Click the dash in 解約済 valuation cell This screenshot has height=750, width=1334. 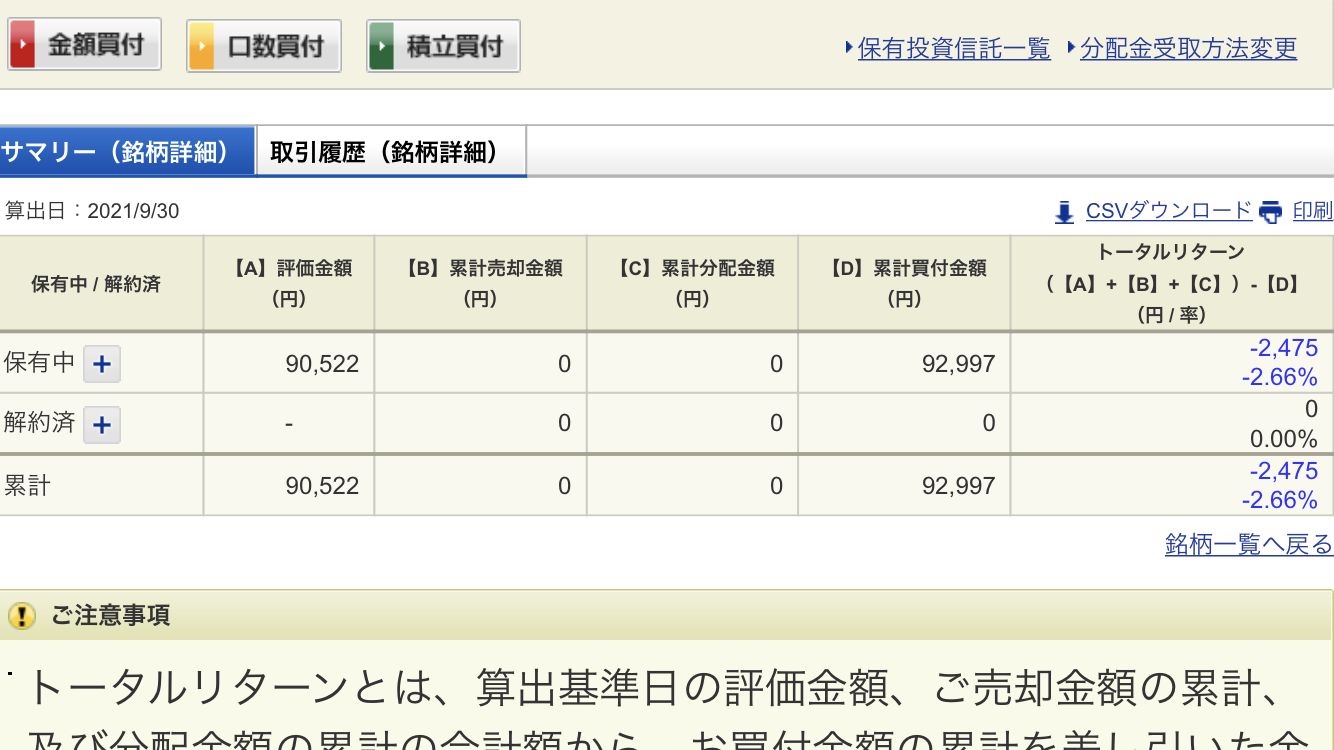[289, 425]
